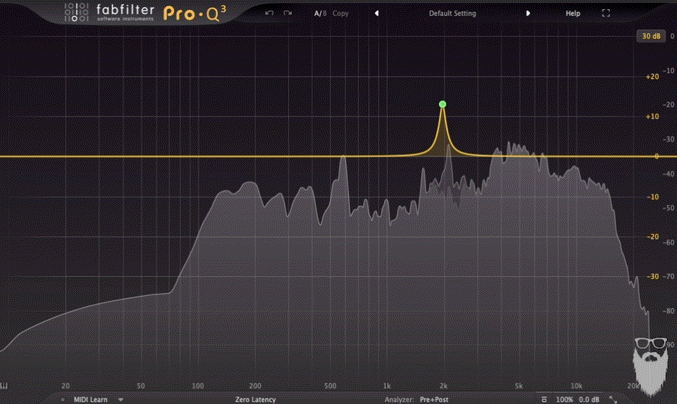Click the 500 frequency axis label

(330, 385)
